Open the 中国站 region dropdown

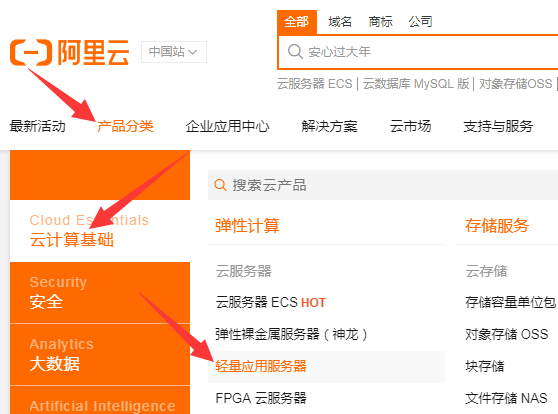pos(174,52)
